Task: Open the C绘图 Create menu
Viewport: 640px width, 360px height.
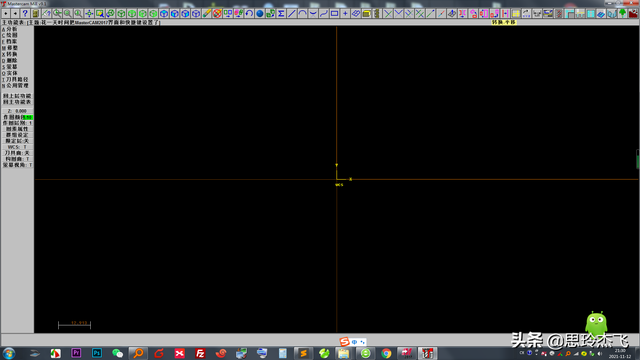Action: click(10, 36)
